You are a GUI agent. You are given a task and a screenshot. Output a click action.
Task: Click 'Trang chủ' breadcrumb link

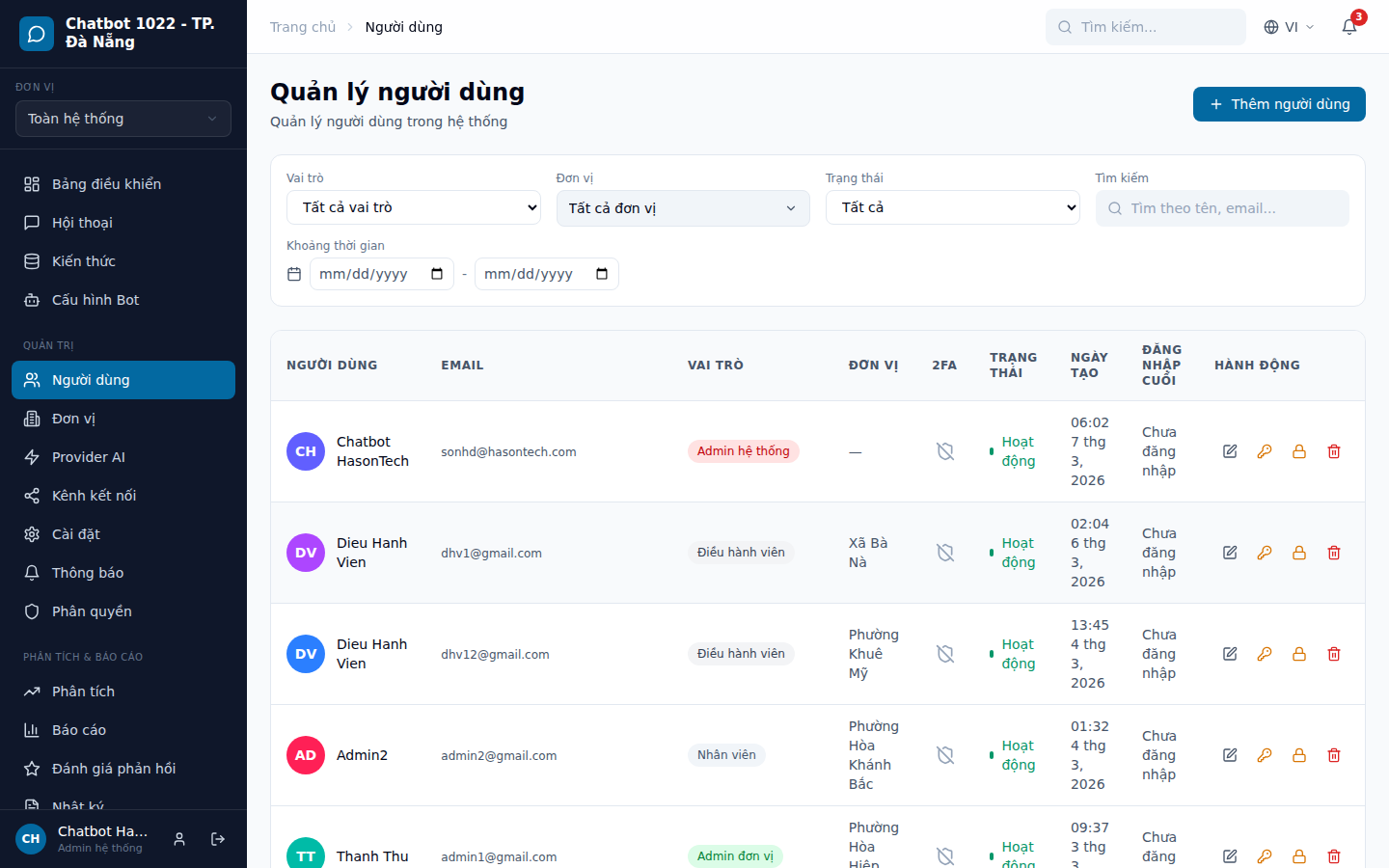click(x=303, y=27)
